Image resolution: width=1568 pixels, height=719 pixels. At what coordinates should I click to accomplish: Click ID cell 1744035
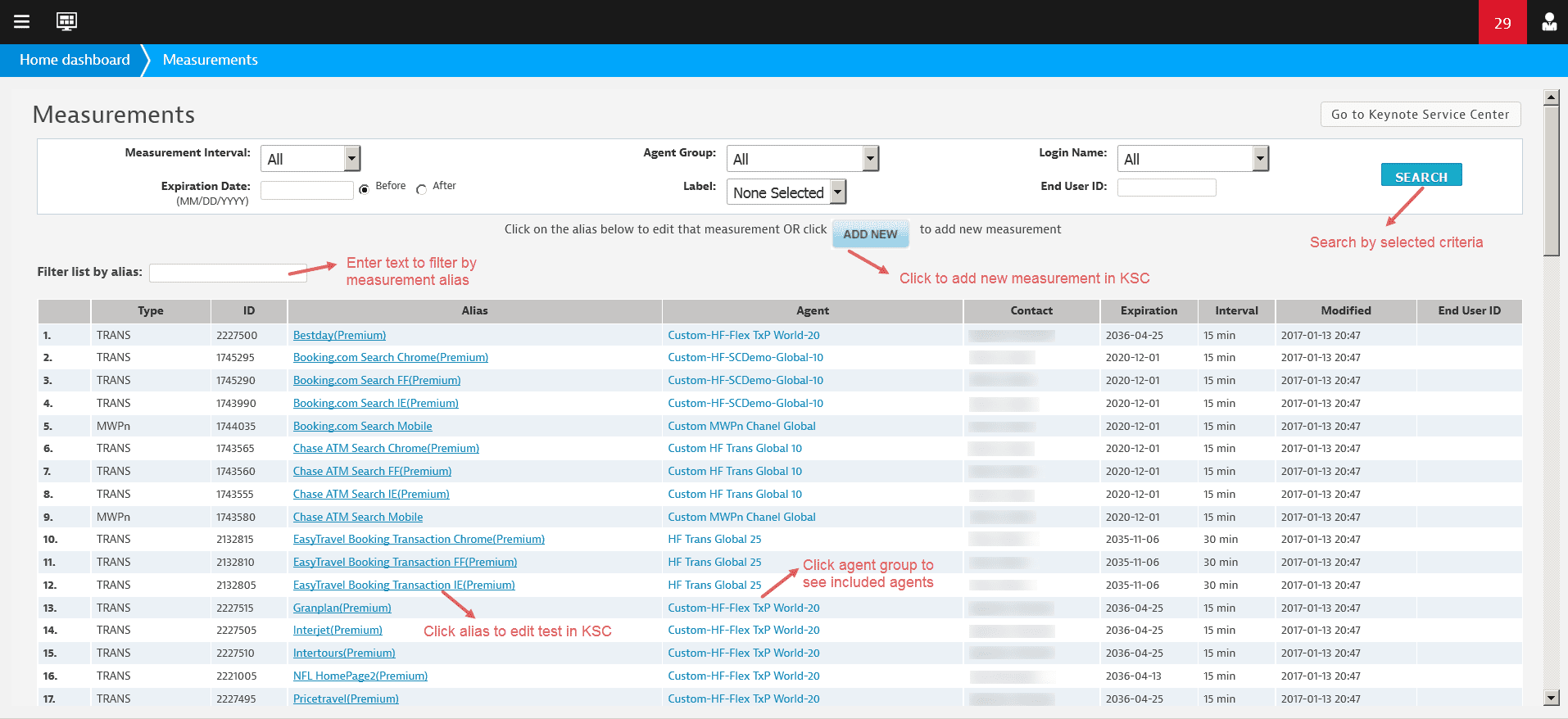(236, 426)
